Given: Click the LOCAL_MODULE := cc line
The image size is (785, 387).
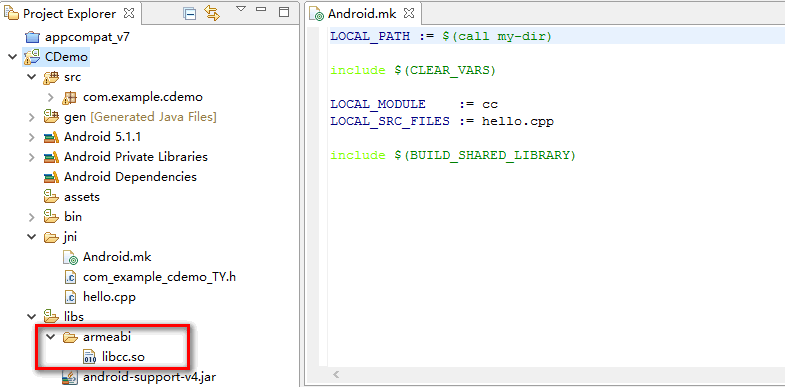Looking at the screenshot, I should [x=414, y=105].
